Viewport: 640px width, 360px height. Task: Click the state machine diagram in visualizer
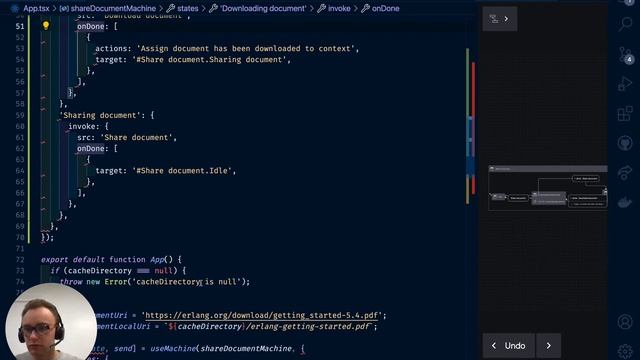point(548,188)
